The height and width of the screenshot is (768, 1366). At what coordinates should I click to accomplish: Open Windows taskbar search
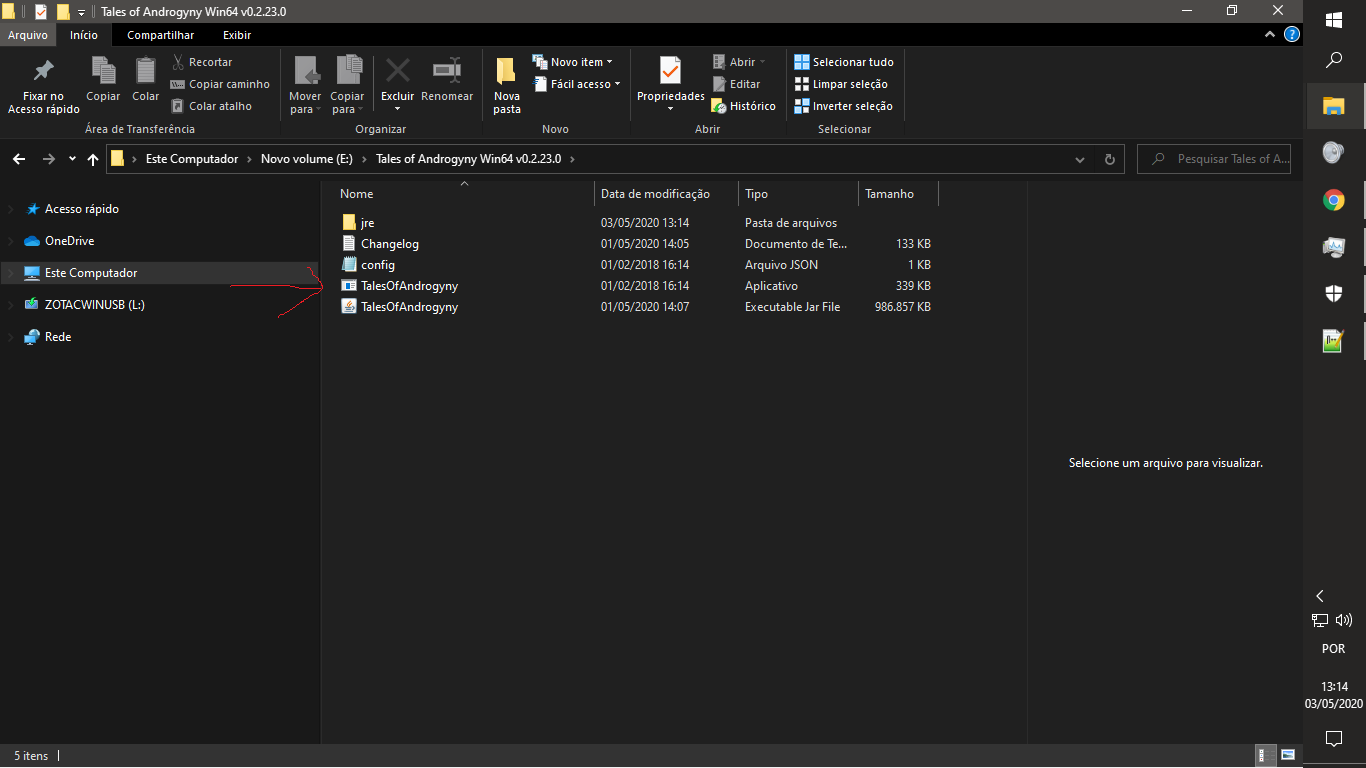pos(1333,61)
